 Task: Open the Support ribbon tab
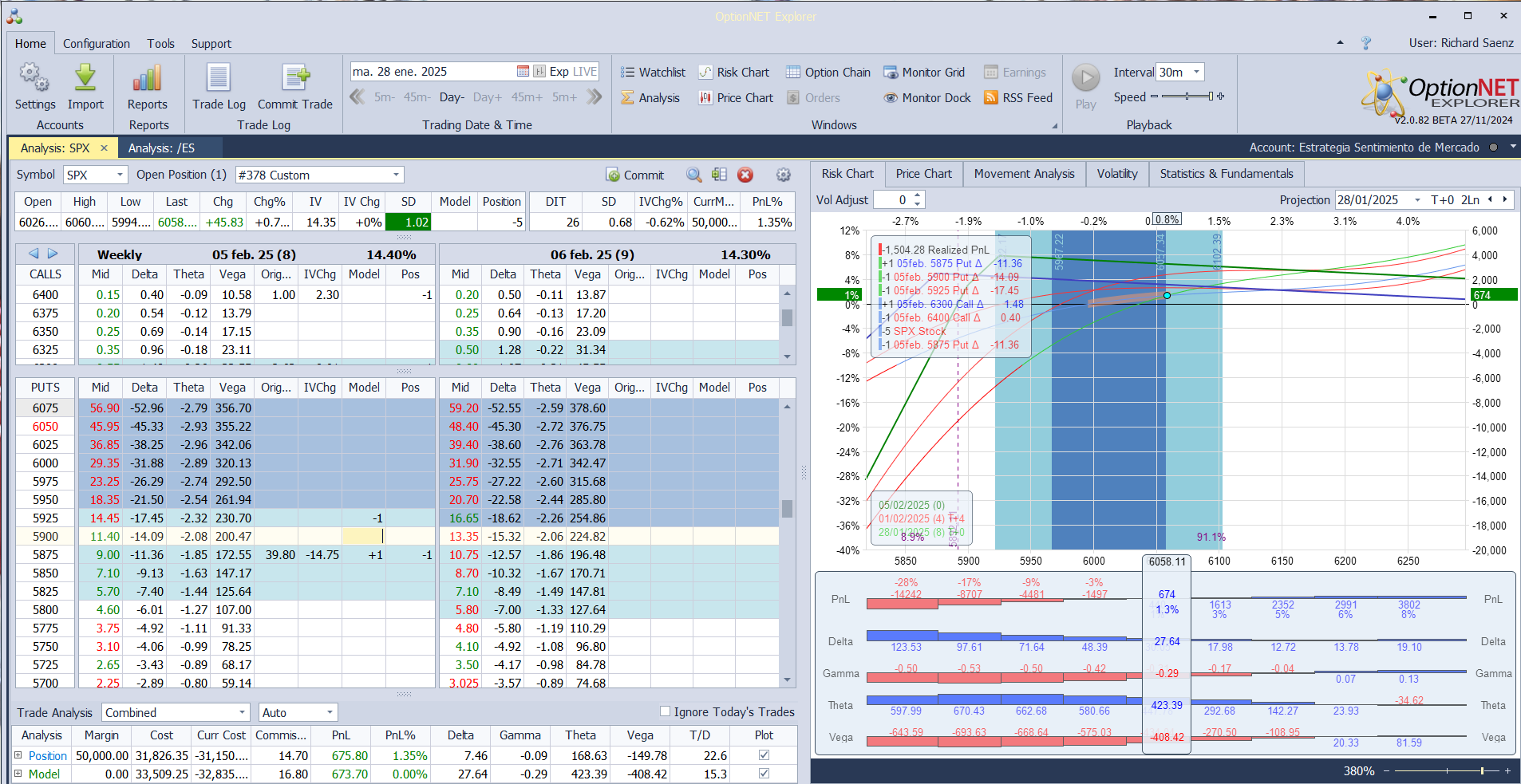(211, 43)
